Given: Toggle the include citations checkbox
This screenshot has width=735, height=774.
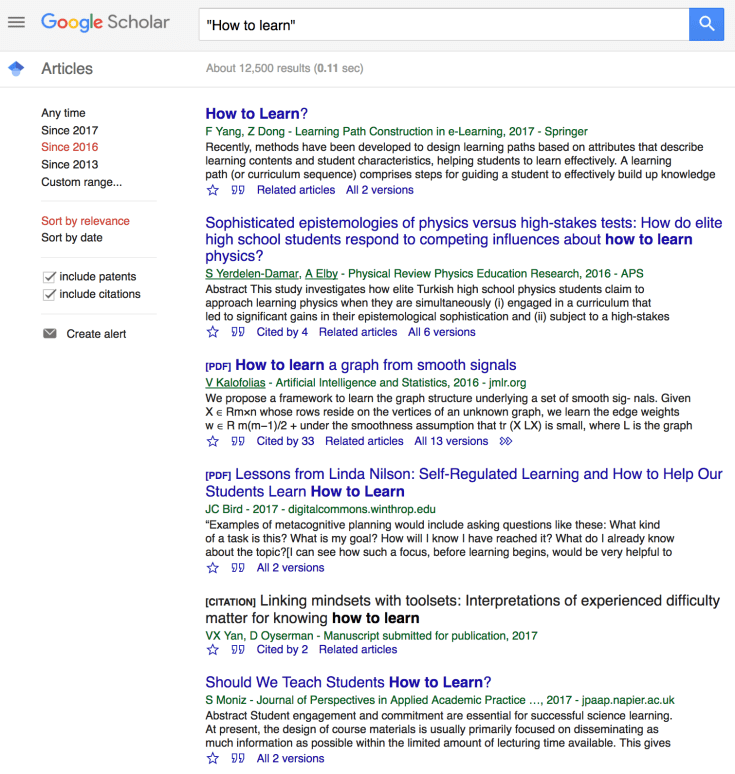Looking at the screenshot, I should (49, 295).
